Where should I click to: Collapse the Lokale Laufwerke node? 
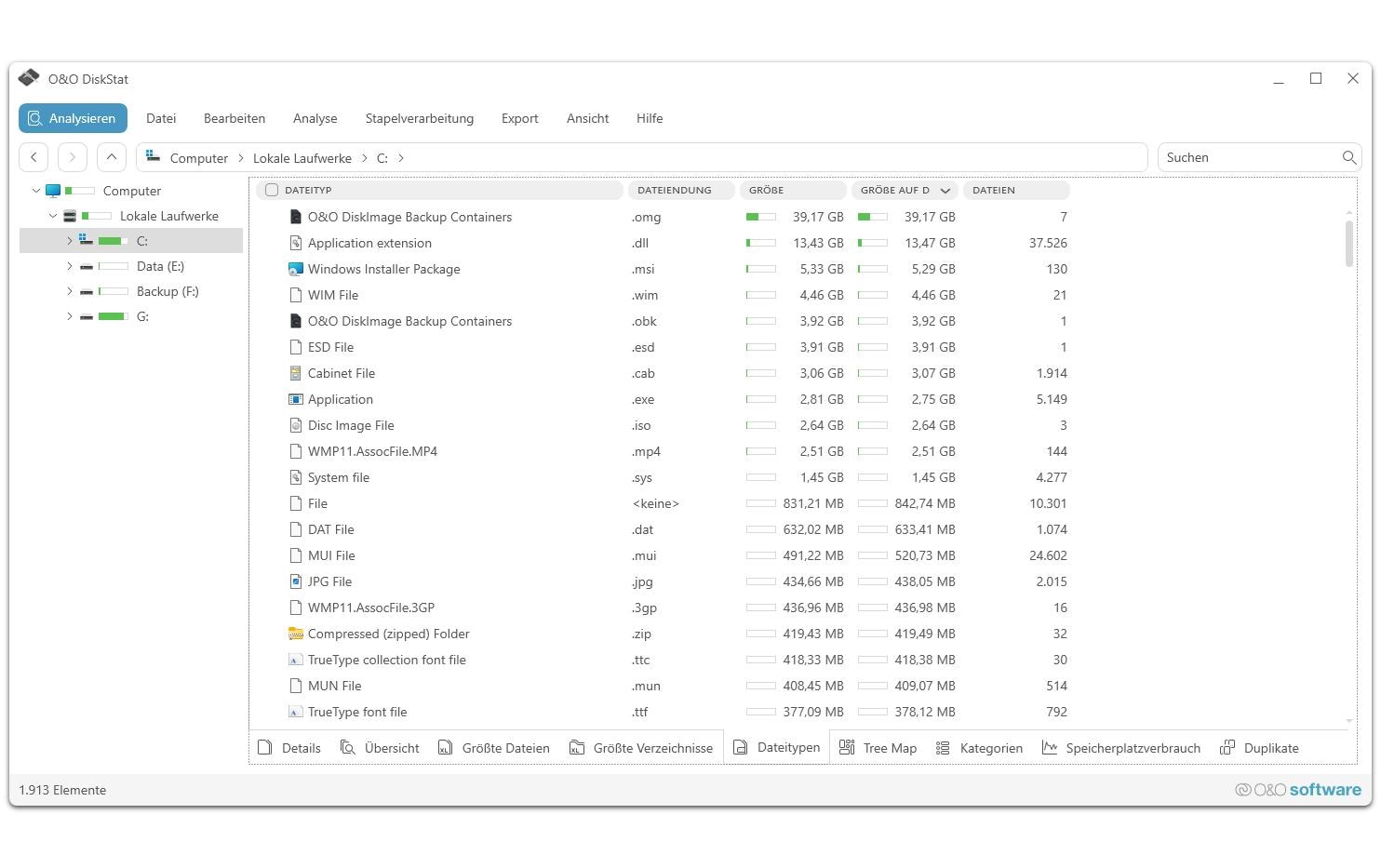[53, 216]
